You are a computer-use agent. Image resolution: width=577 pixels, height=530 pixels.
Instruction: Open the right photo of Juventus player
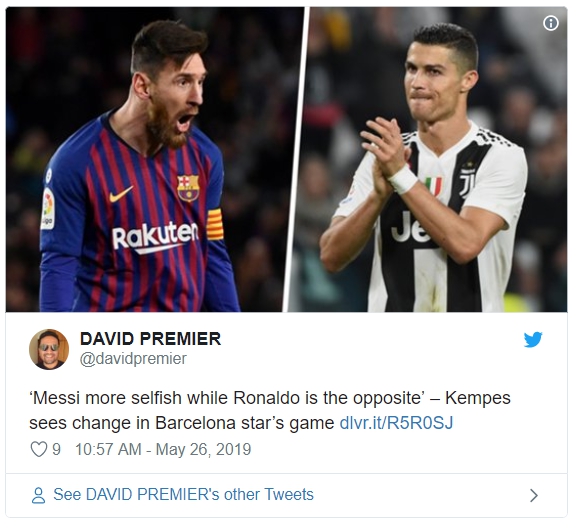pyautogui.click(x=429, y=159)
